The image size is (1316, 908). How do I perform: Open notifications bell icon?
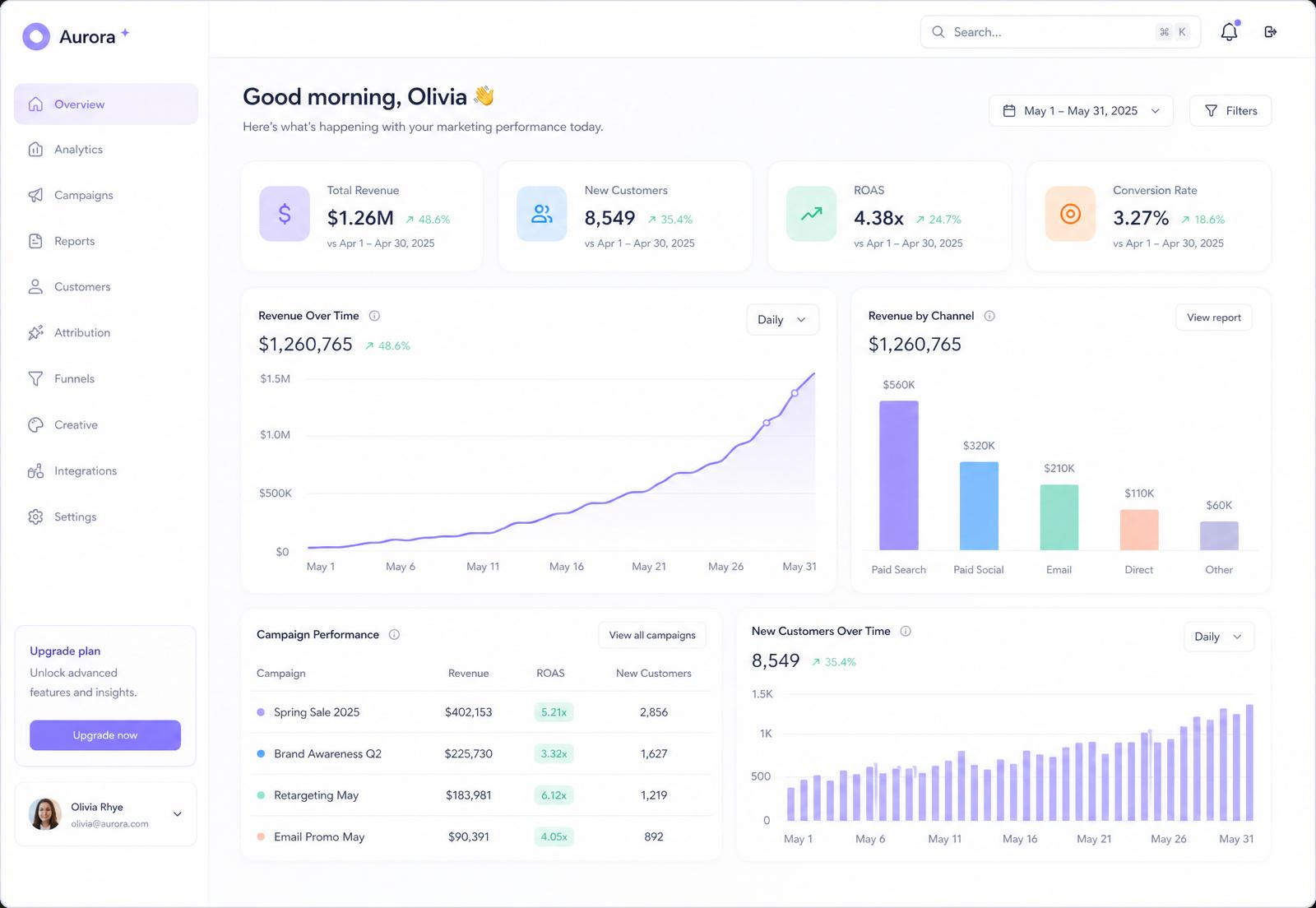point(1229,32)
